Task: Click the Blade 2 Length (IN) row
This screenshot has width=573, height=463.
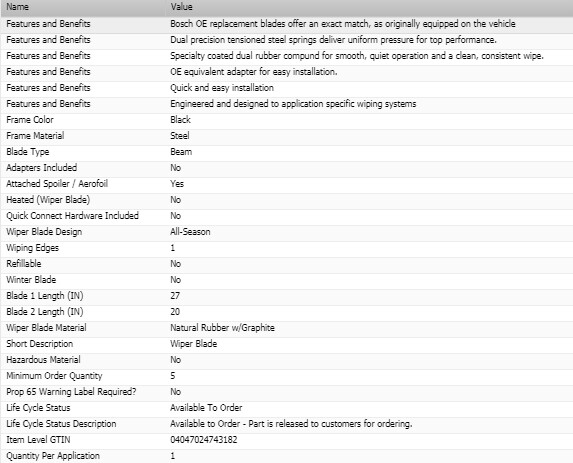Action: (286, 312)
